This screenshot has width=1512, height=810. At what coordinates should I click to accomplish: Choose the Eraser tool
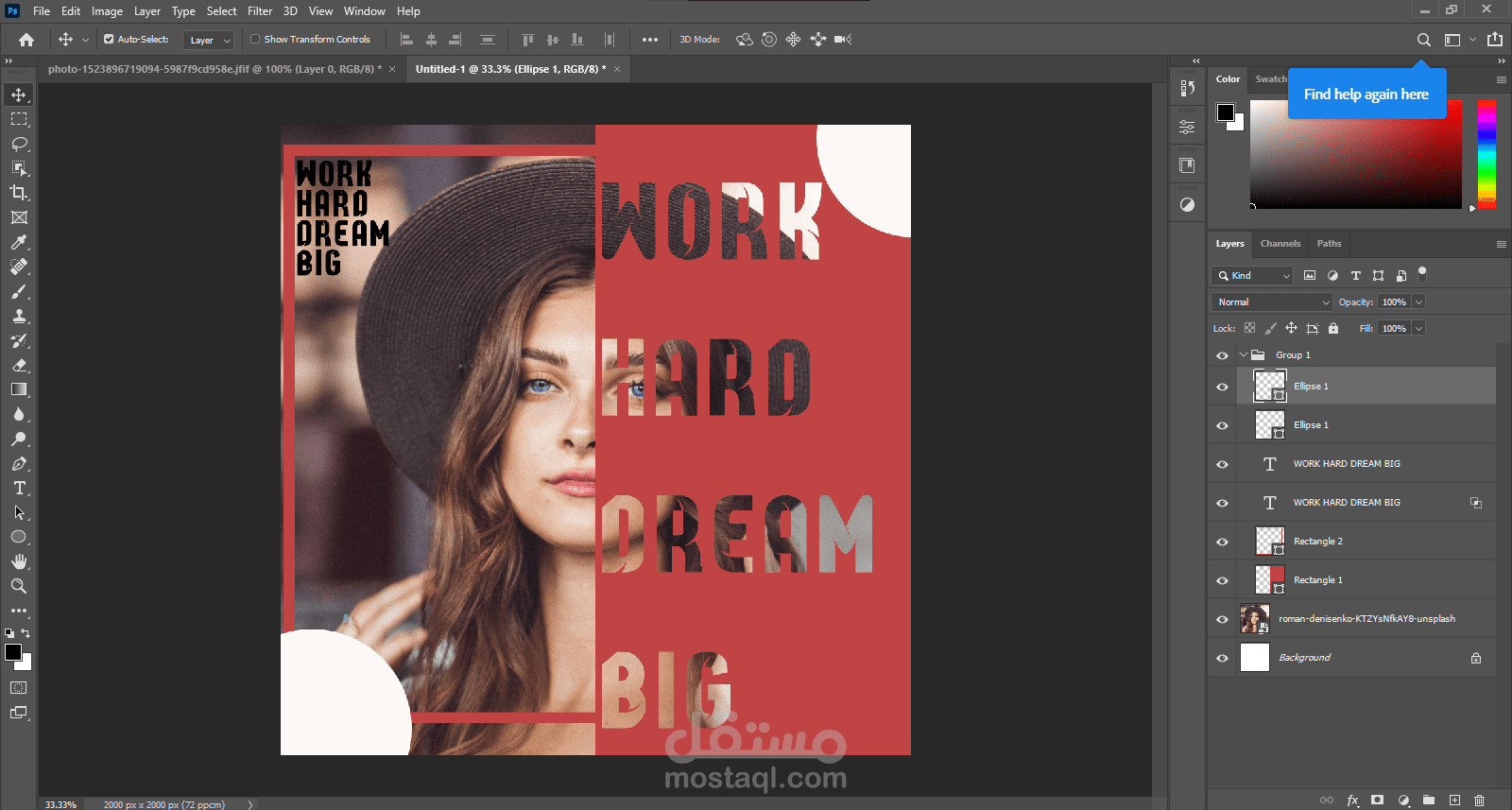pos(19,365)
